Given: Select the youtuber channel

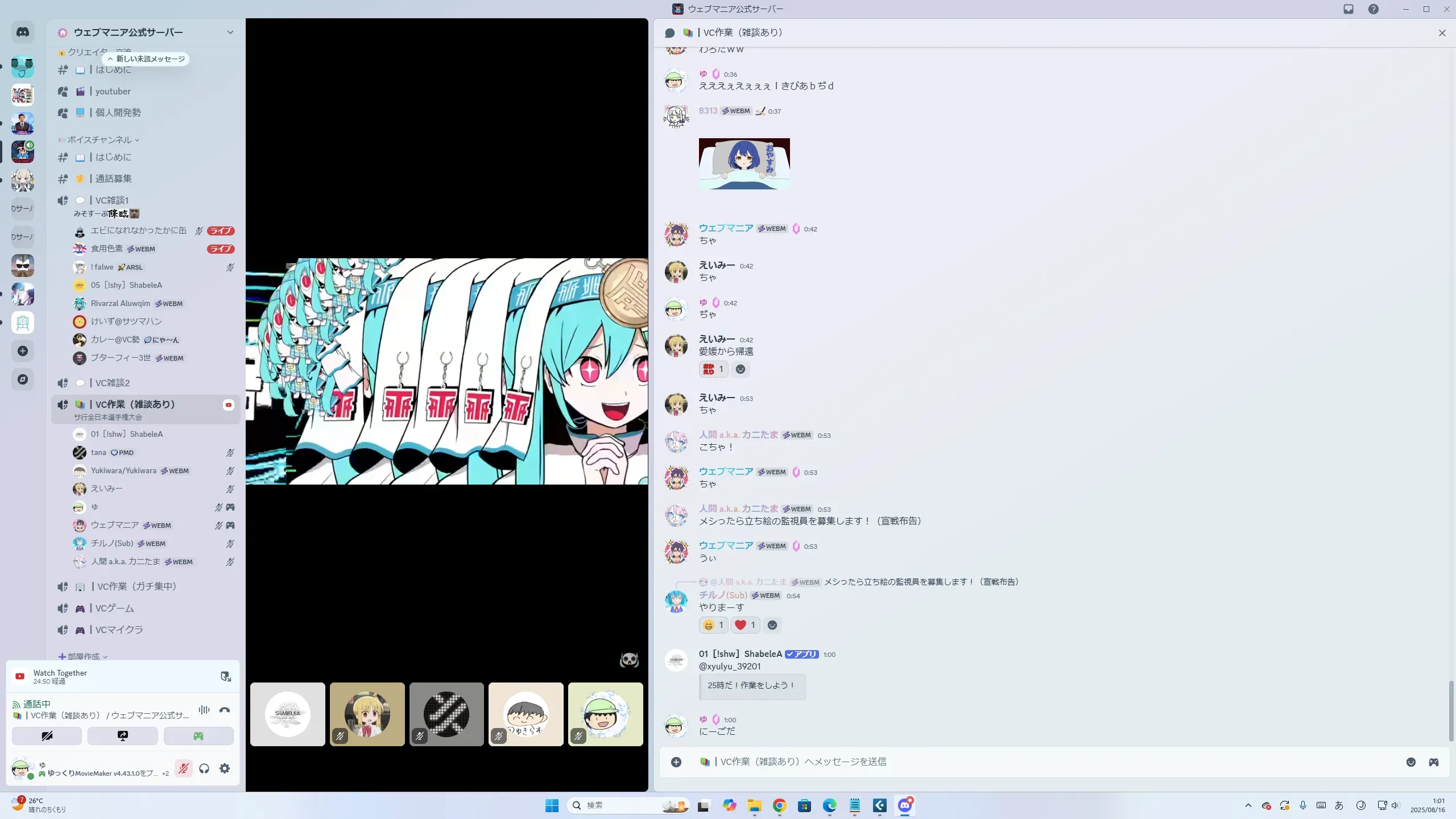Looking at the screenshot, I should tap(113, 92).
